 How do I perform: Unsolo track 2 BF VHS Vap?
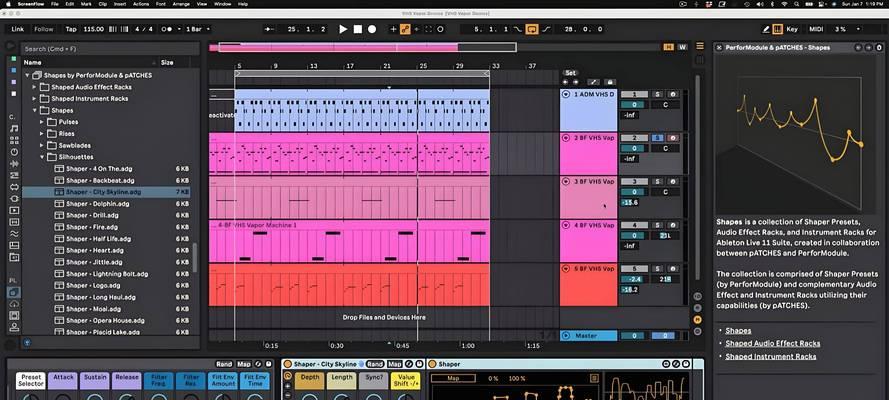[x=657, y=138]
